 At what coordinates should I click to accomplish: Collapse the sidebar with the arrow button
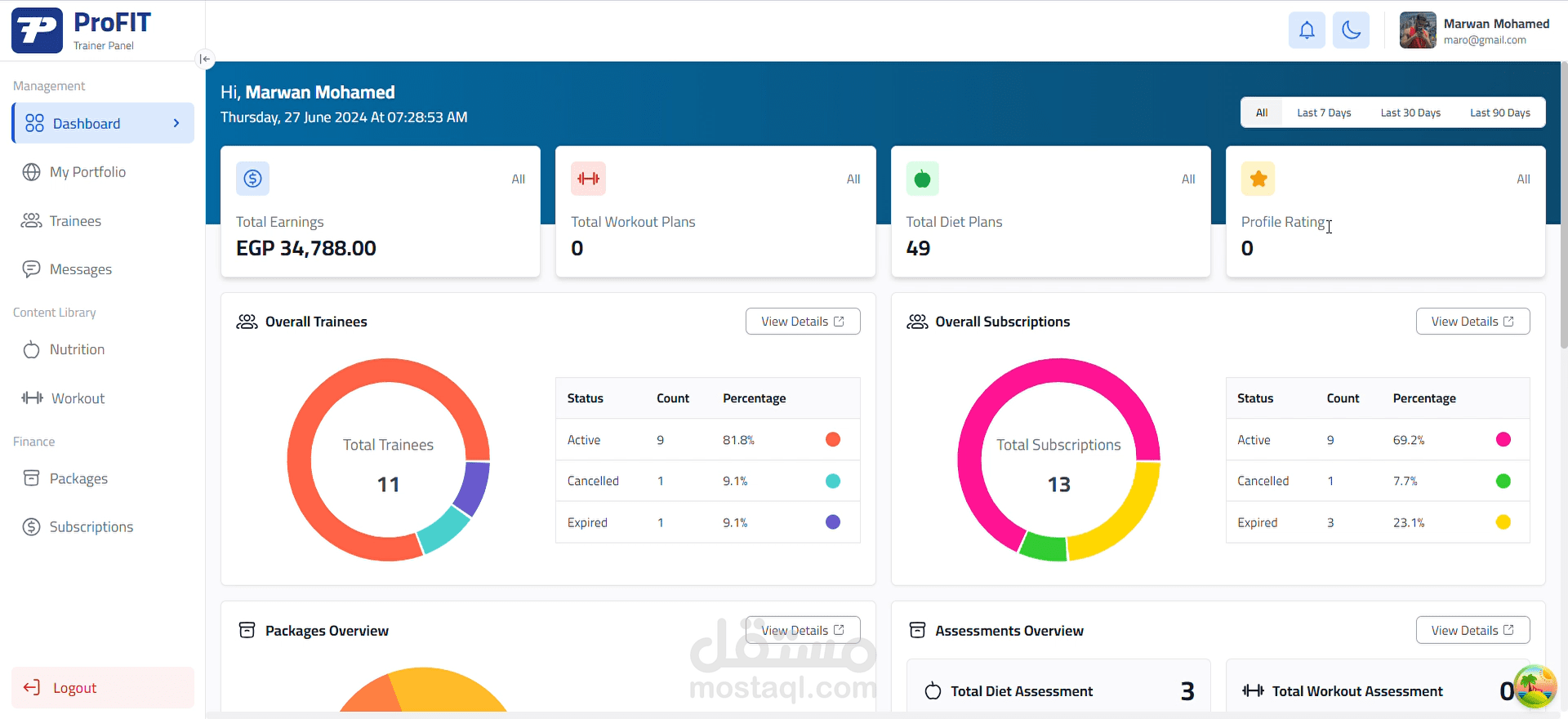pos(205,59)
